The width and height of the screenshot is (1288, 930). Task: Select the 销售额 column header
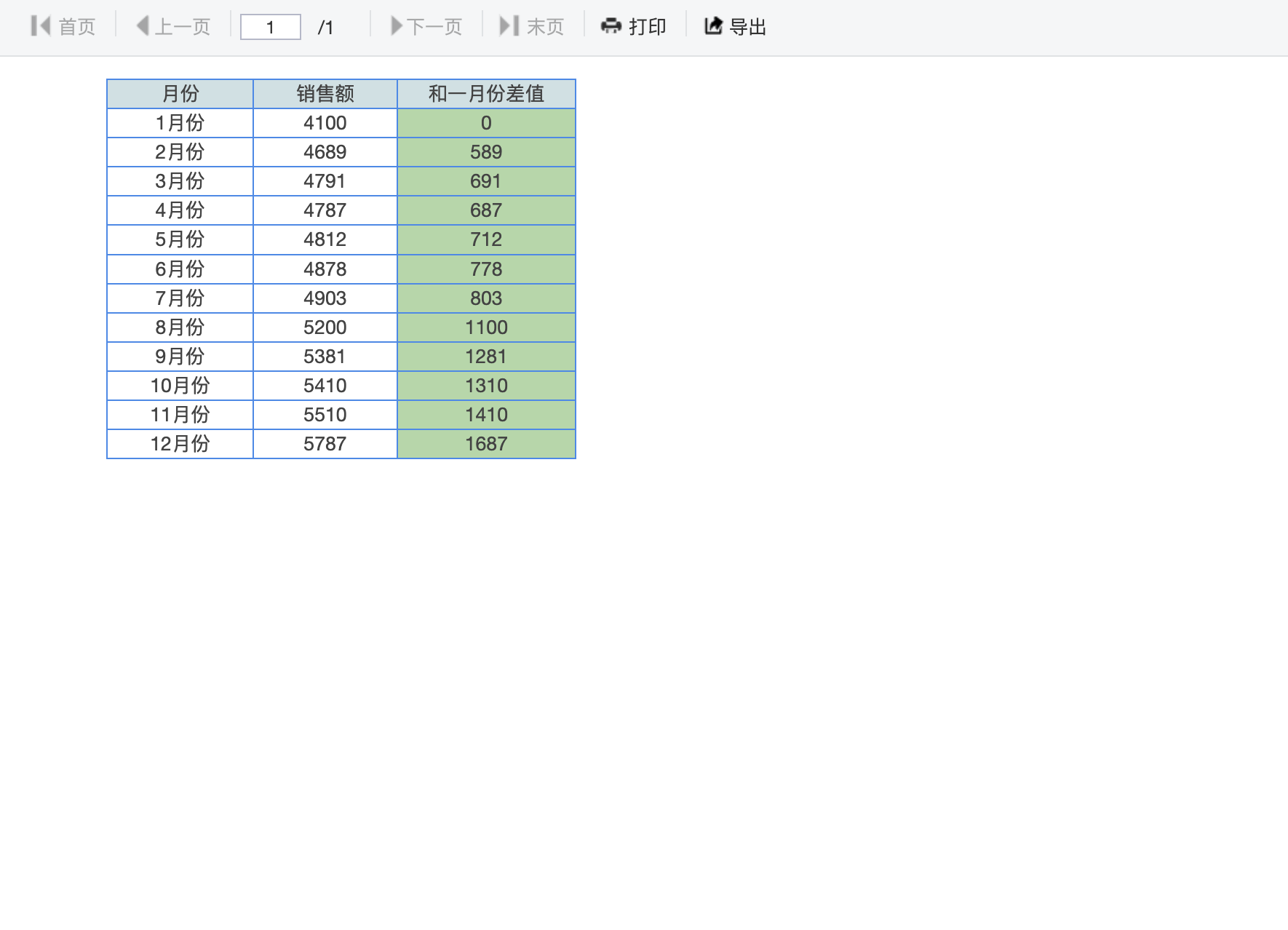[325, 94]
